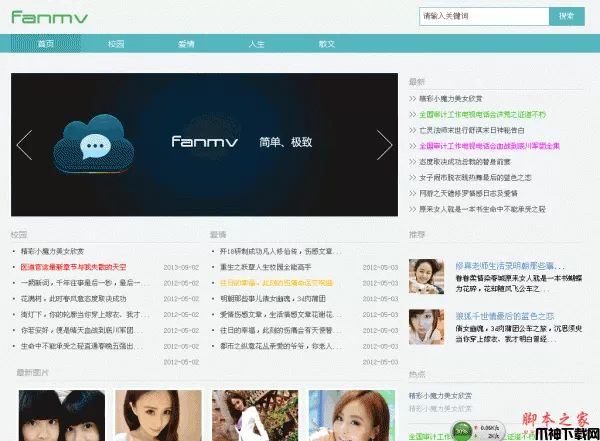Click the 校园 section heading
600x441 pixels.
19,234
